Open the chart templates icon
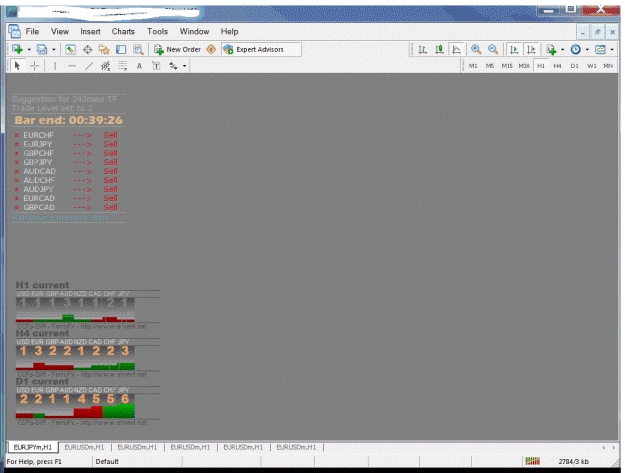This screenshot has height=473, width=625. [x=600, y=49]
